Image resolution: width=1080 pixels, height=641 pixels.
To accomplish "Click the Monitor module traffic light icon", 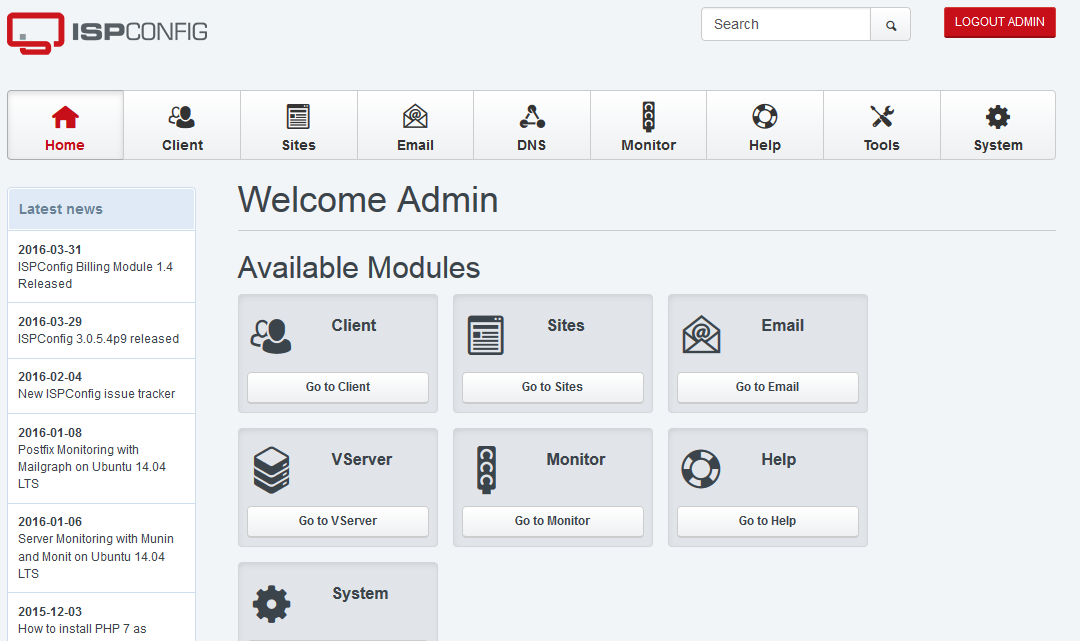I will [x=486, y=470].
